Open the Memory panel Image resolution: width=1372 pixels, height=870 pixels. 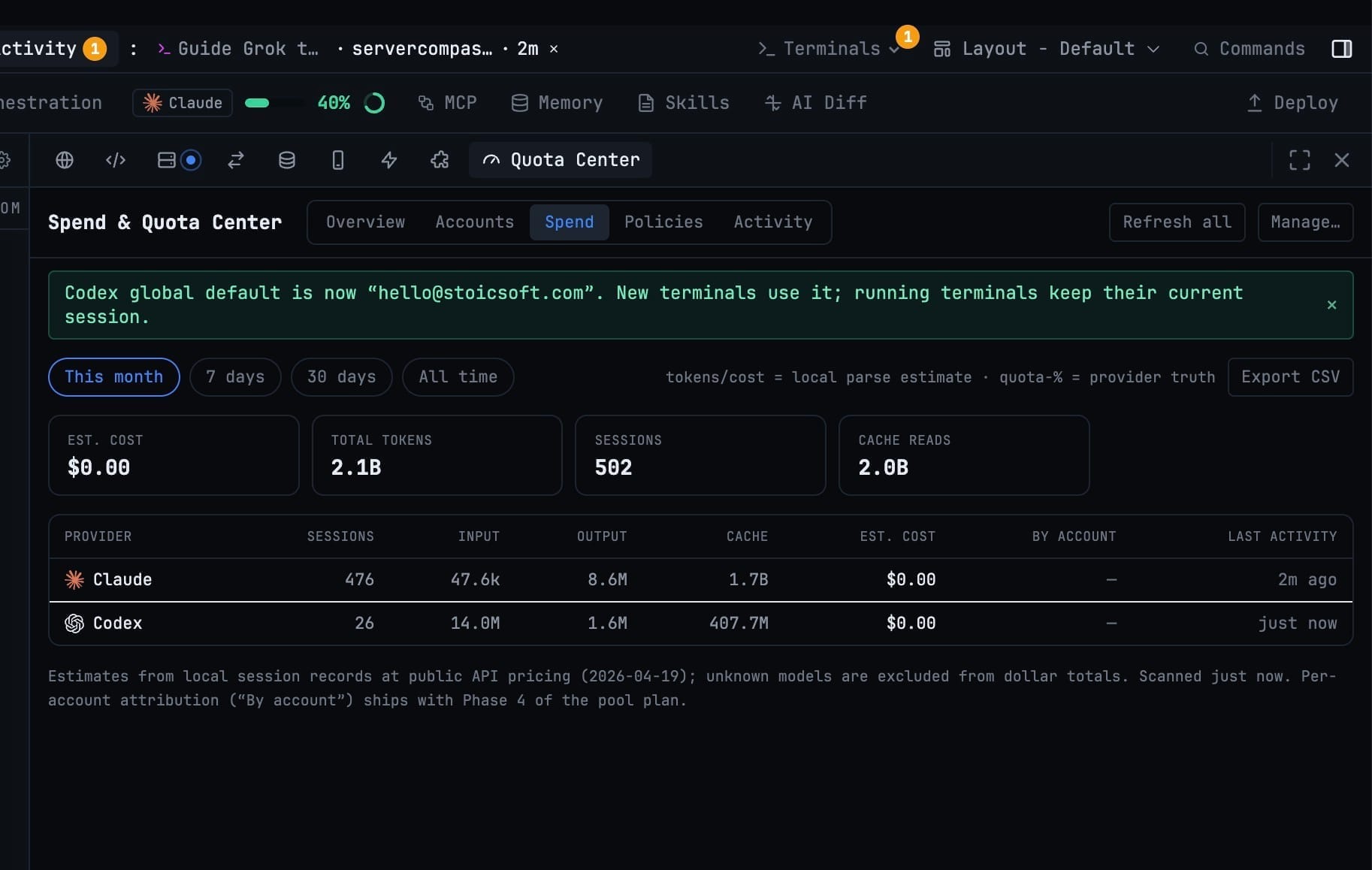(557, 103)
